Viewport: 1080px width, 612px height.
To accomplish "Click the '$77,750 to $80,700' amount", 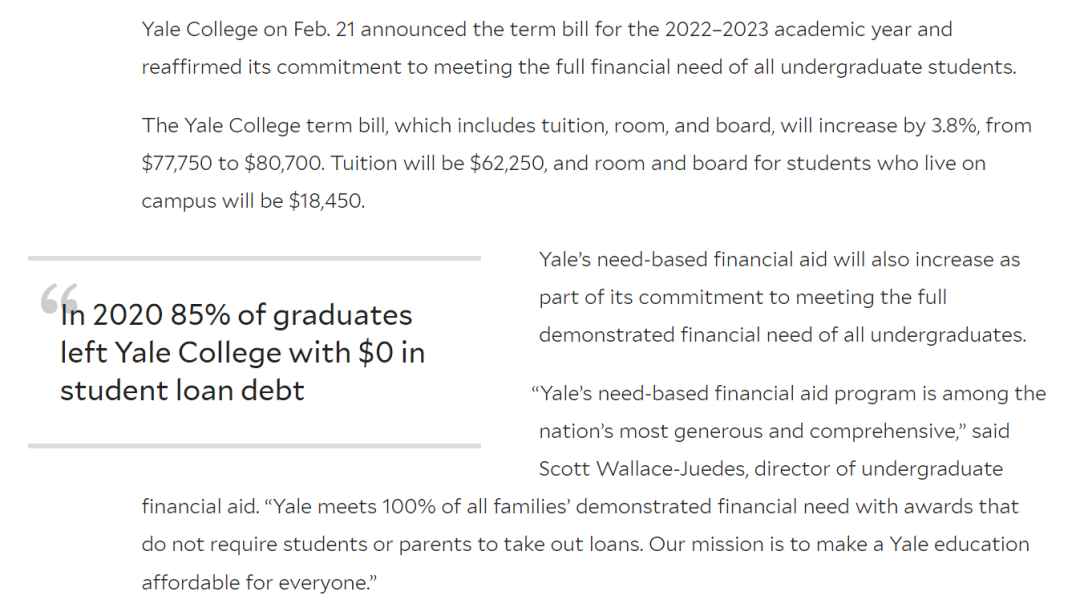I will pyautogui.click(x=233, y=163).
